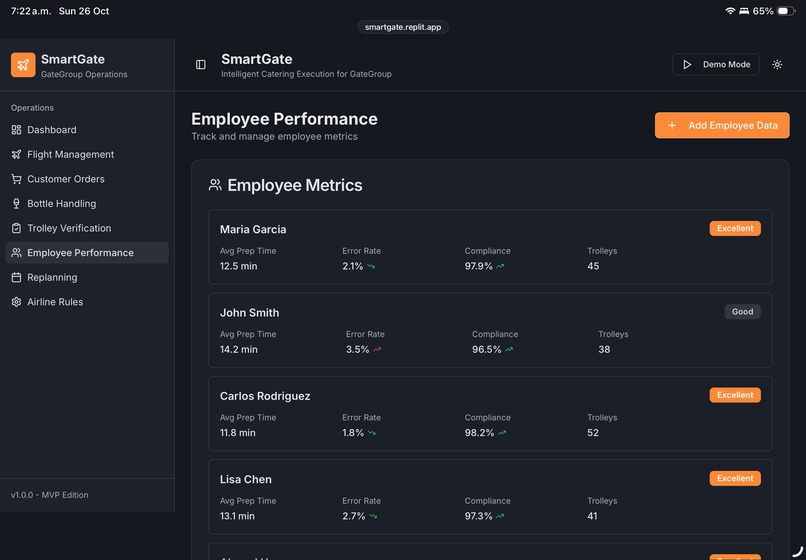Click the sleep focus bed icon

744,11
